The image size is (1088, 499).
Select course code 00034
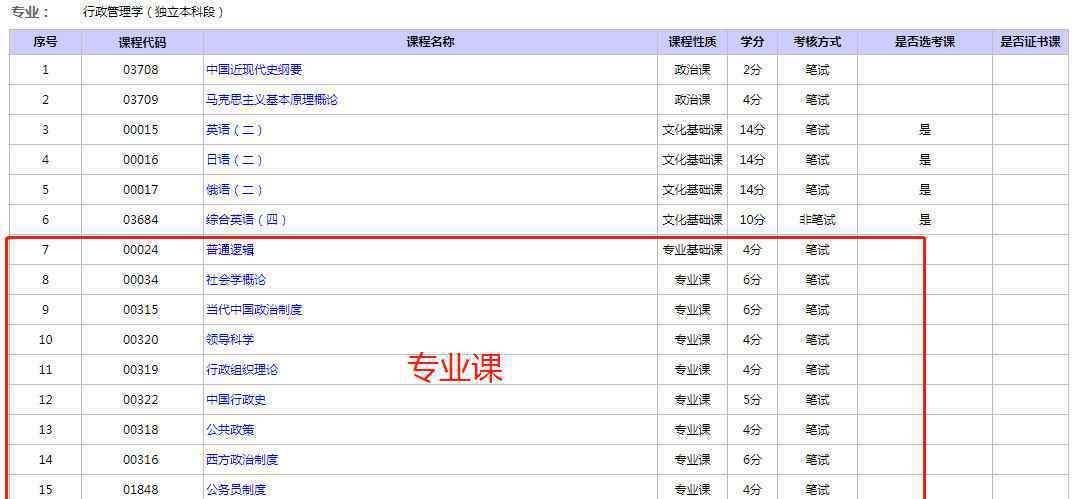click(141, 280)
